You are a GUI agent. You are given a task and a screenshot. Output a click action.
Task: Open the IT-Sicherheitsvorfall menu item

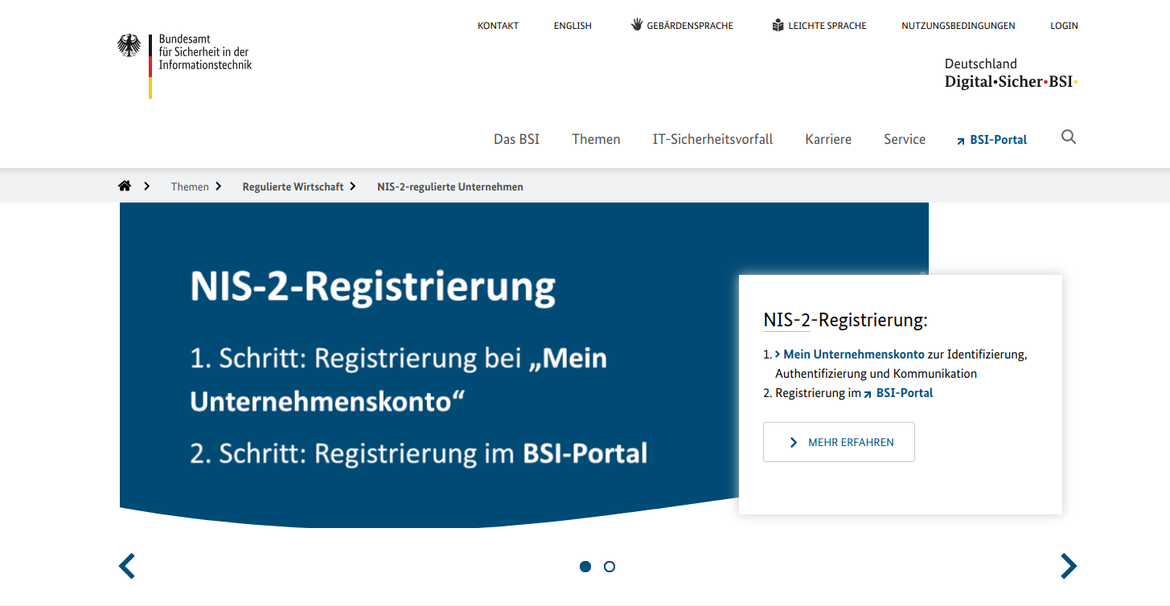pos(712,140)
